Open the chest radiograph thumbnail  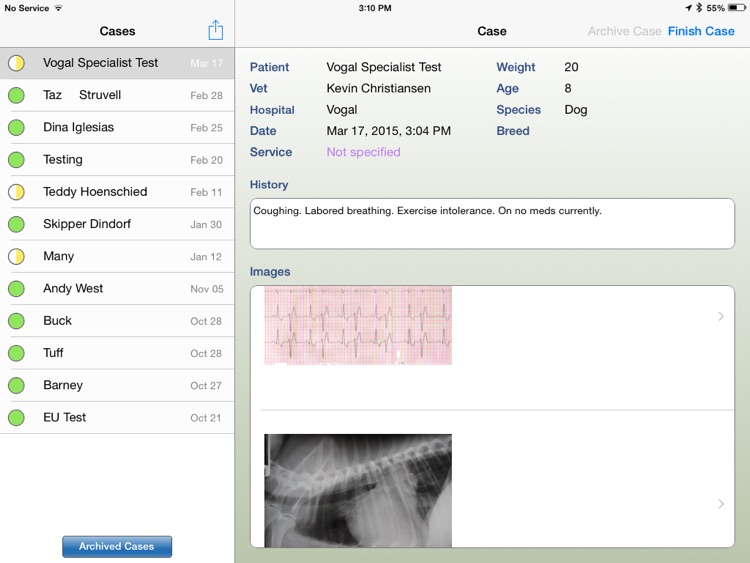358,490
